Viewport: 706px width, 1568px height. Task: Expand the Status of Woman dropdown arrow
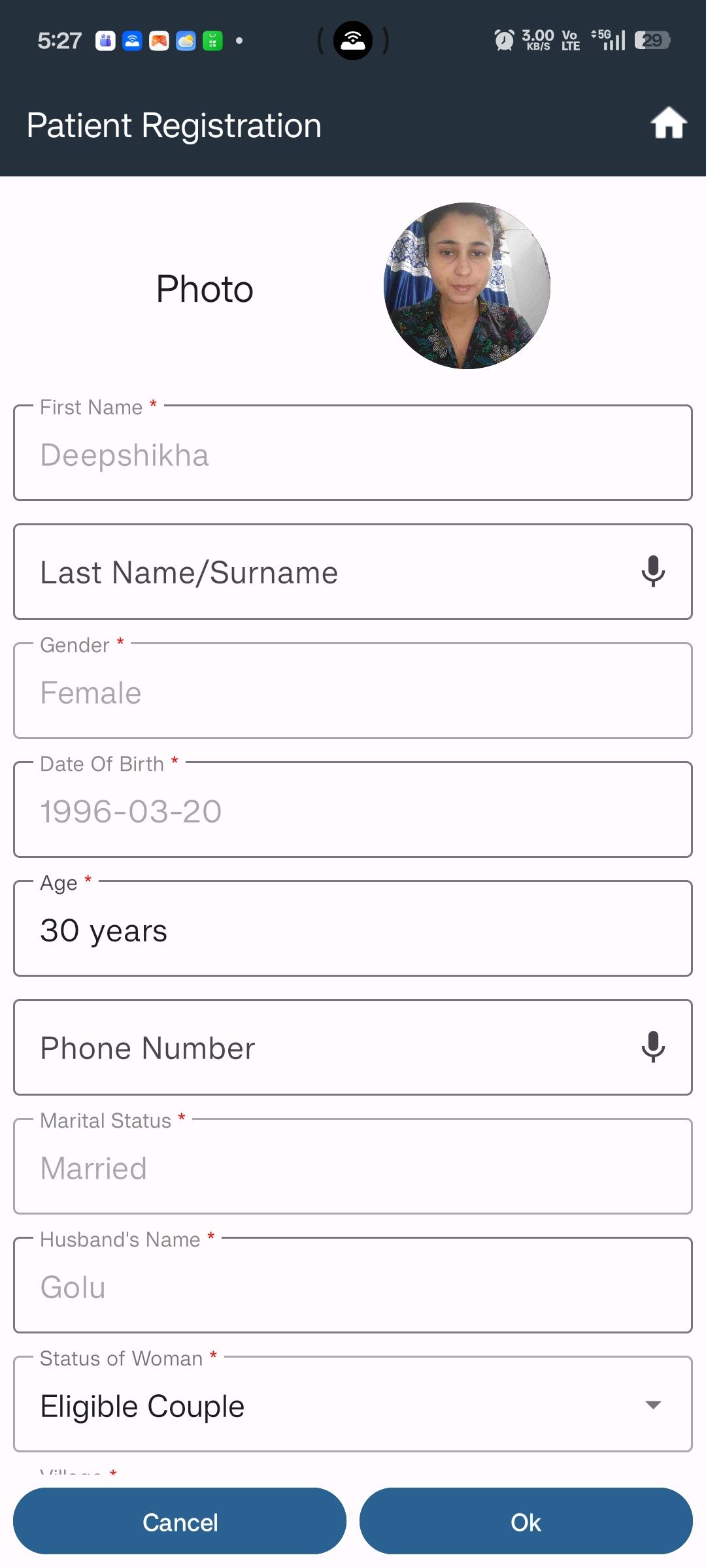click(x=653, y=1405)
